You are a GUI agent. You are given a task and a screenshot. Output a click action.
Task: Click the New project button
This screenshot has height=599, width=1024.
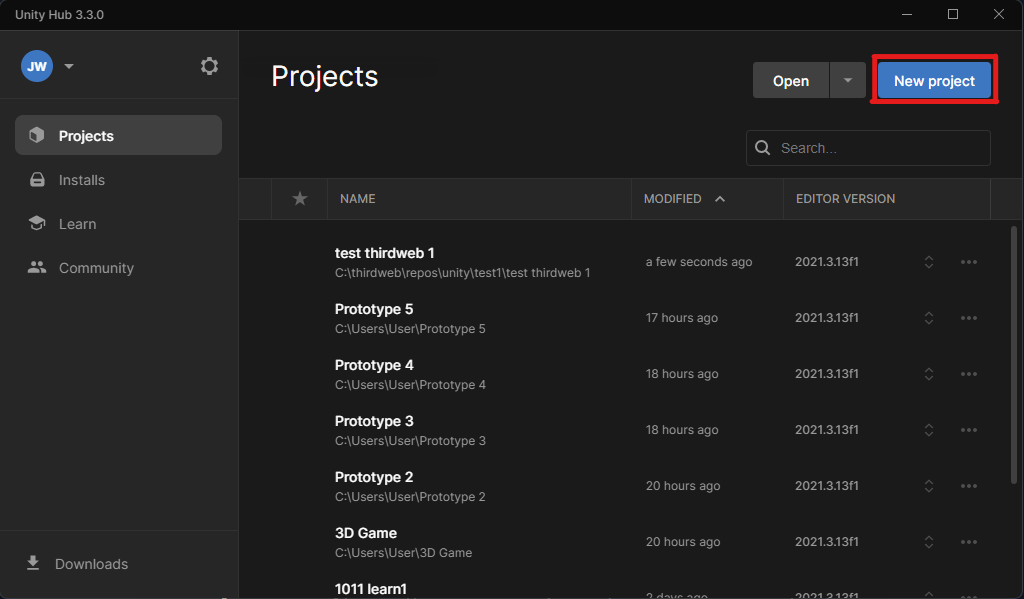(x=933, y=80)
